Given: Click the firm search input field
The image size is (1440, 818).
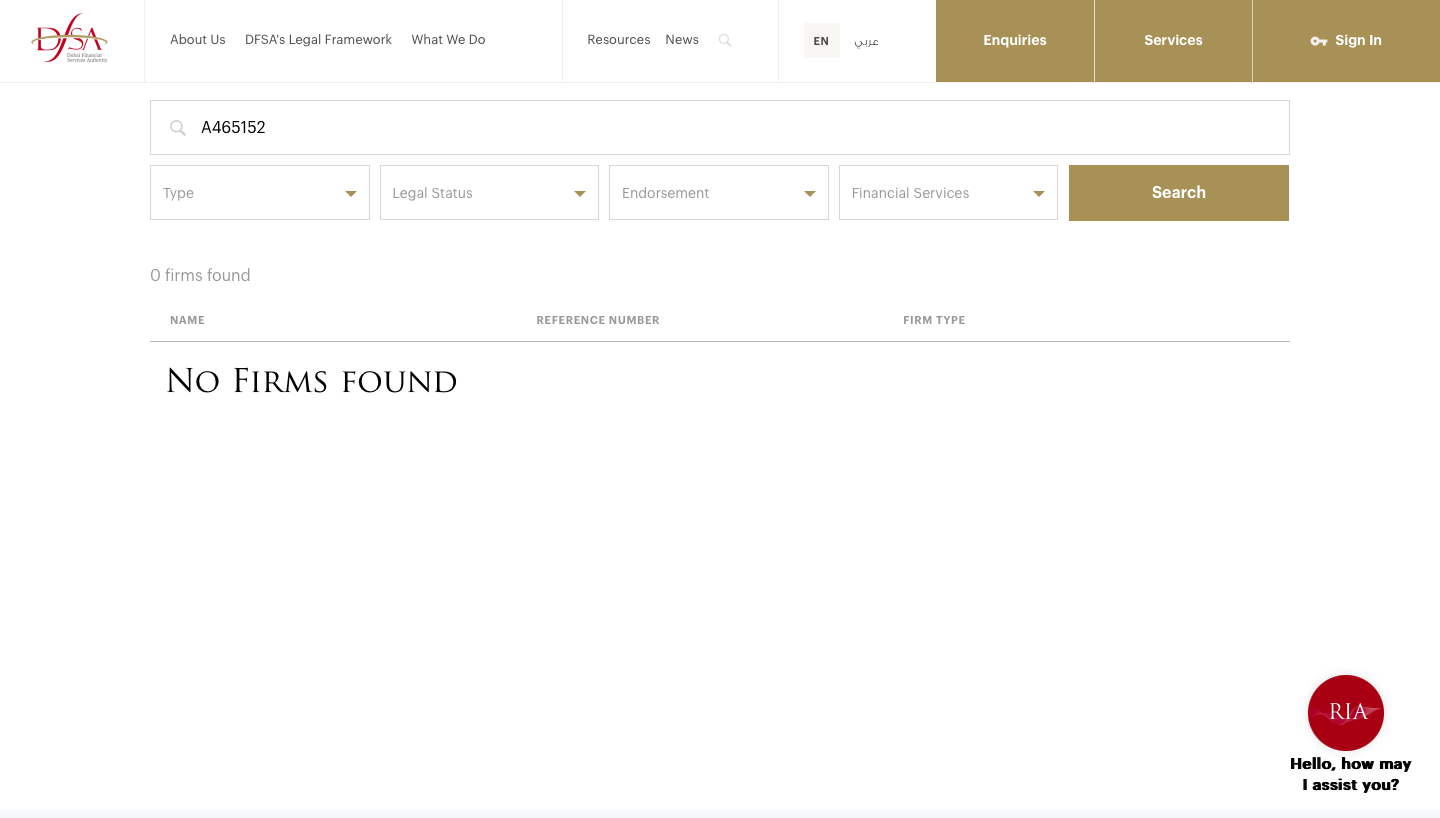Looking at the screenshot, I should [x=720, y=128].
